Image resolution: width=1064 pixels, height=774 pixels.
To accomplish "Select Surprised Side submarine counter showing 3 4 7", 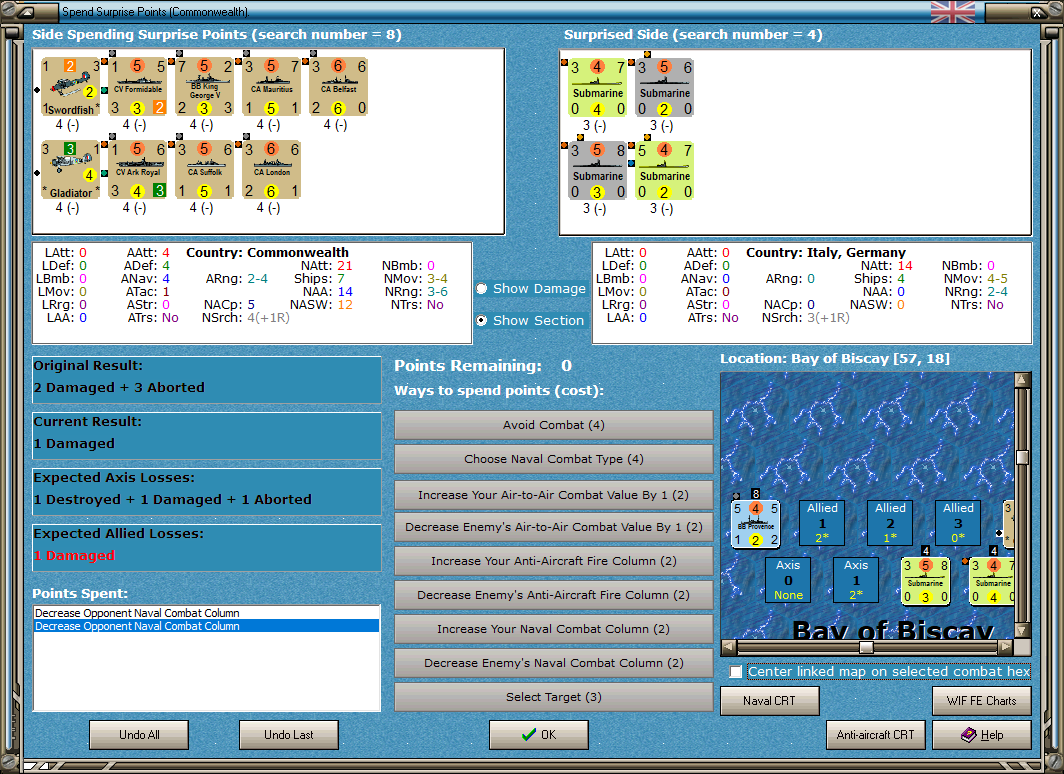I will (597, 88).
